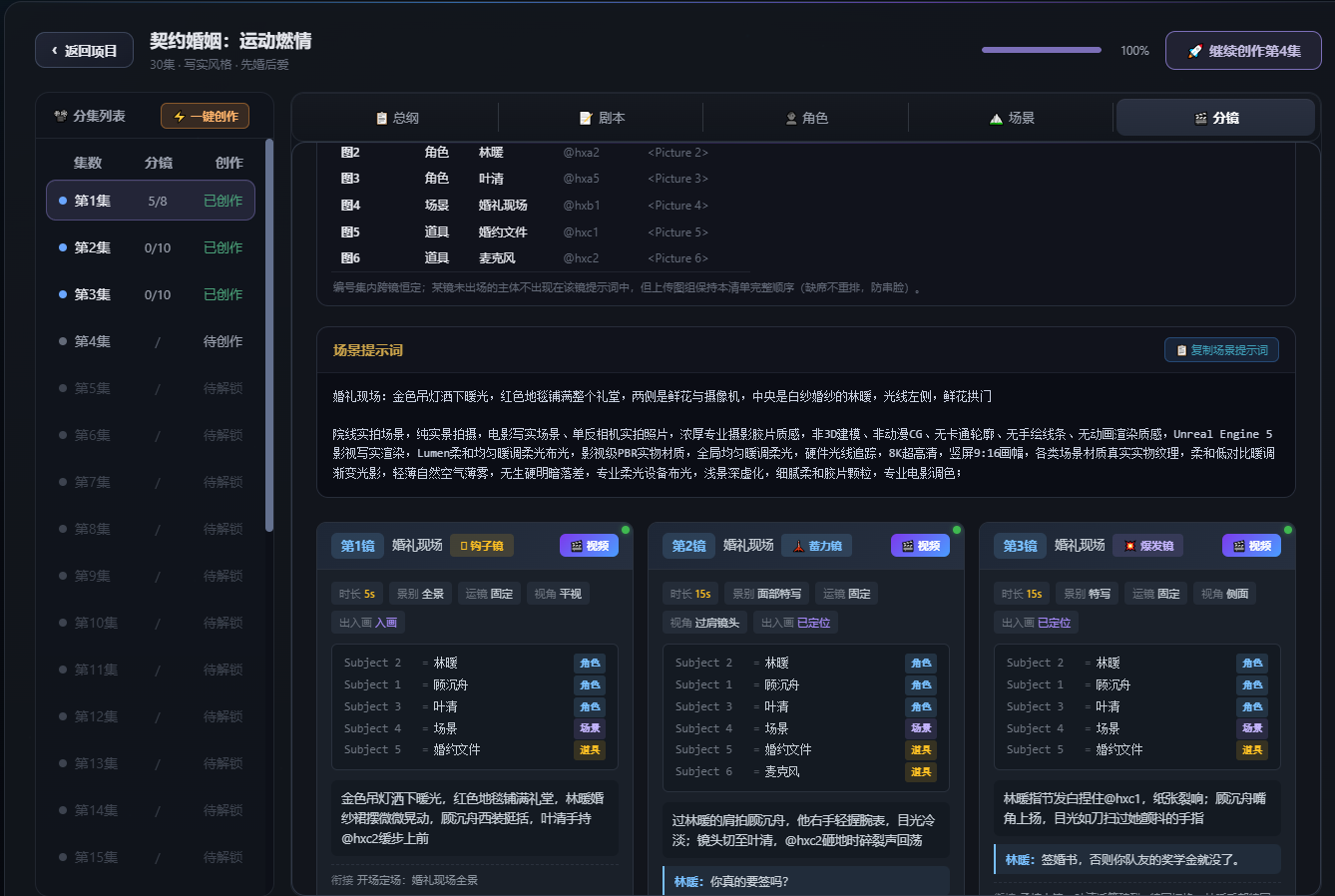Image resolution: width=1335 pixels, height=896 pixels.
Task: Click green status dot on 第1镜 card
Action: click(626, 530)
